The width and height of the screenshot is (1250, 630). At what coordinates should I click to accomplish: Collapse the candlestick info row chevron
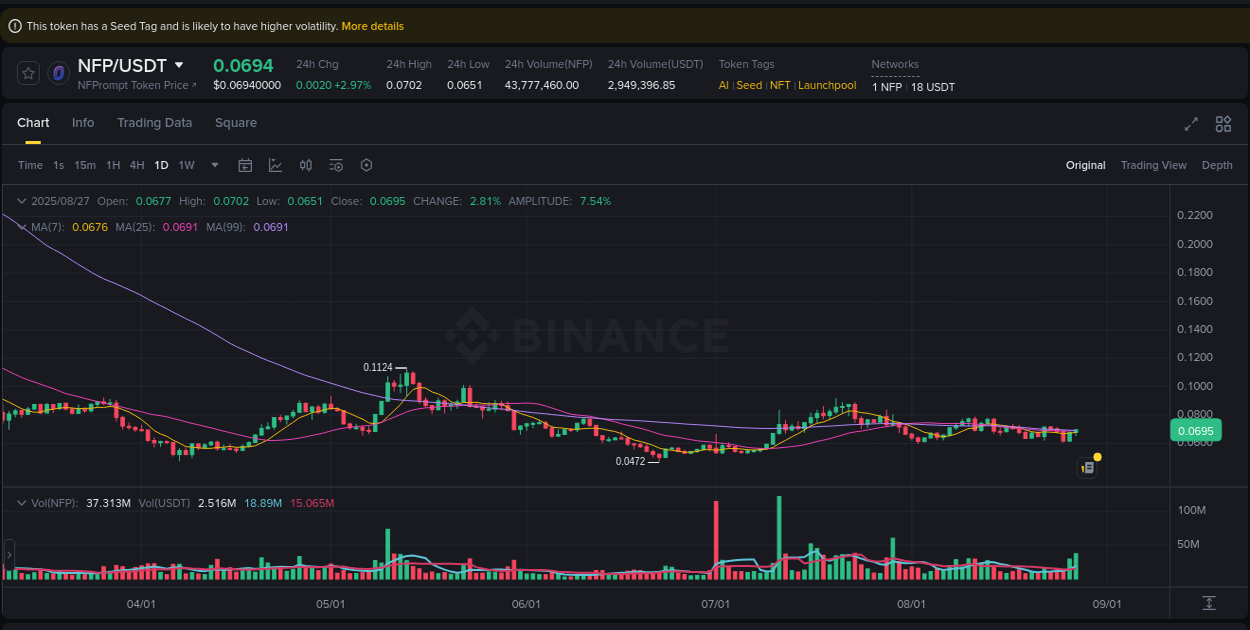coord(22,200)
